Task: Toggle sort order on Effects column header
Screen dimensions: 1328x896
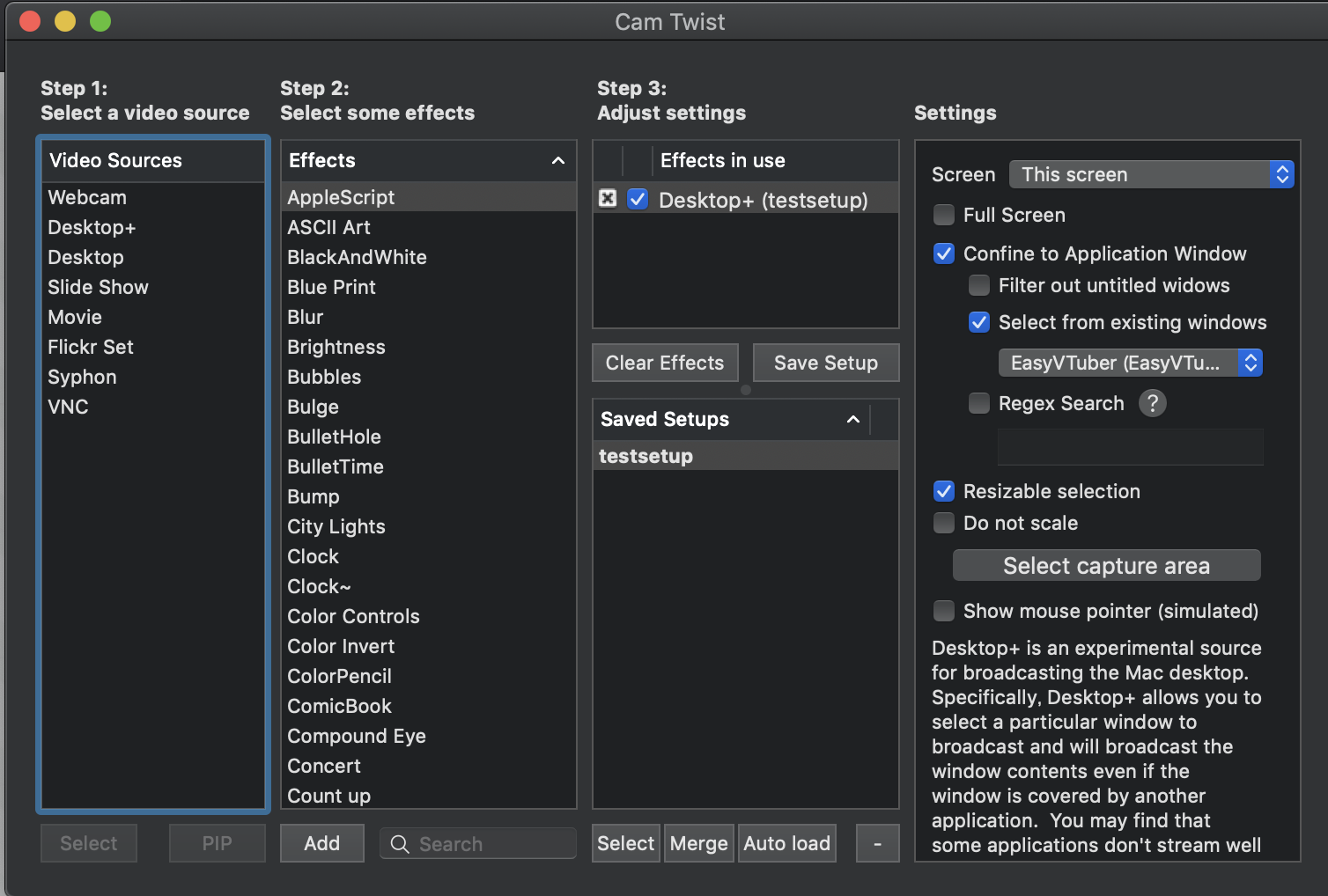Action: [x=557, y=160]
